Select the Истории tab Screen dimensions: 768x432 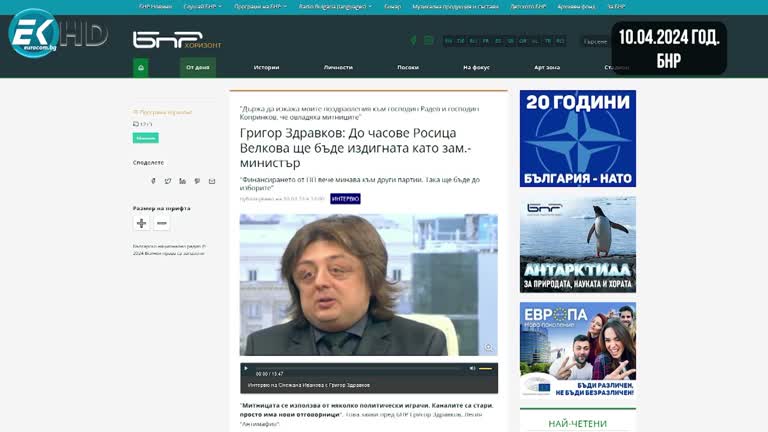266,68
